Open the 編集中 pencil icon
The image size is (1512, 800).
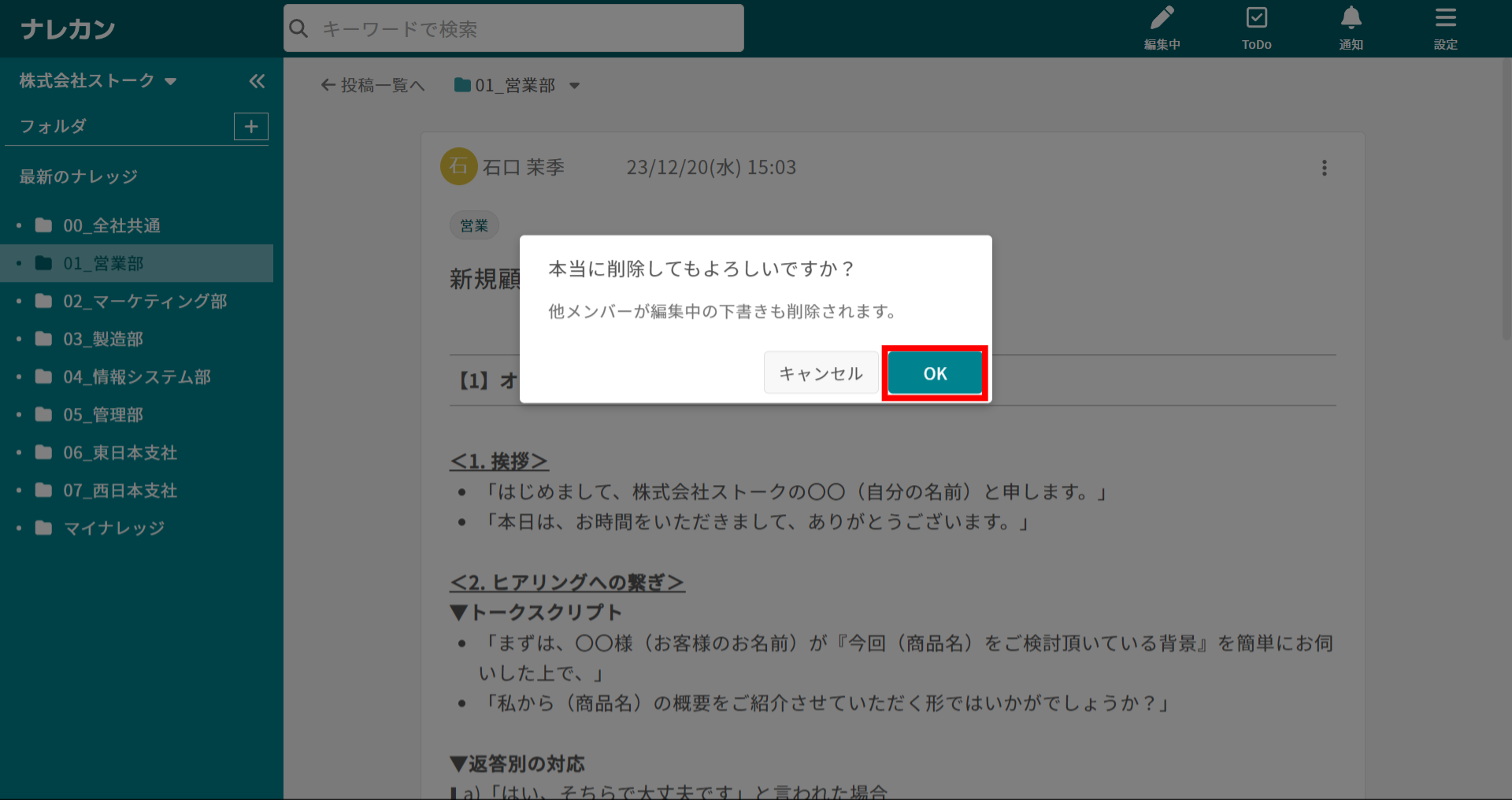point(1162,28)
